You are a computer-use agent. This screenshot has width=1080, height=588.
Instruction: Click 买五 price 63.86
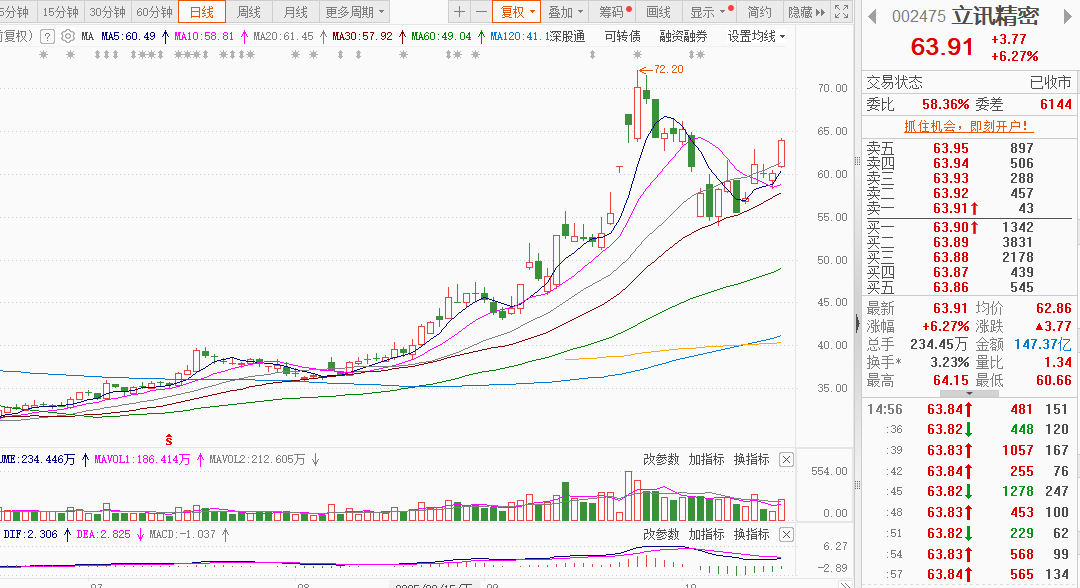coord(951,287)
